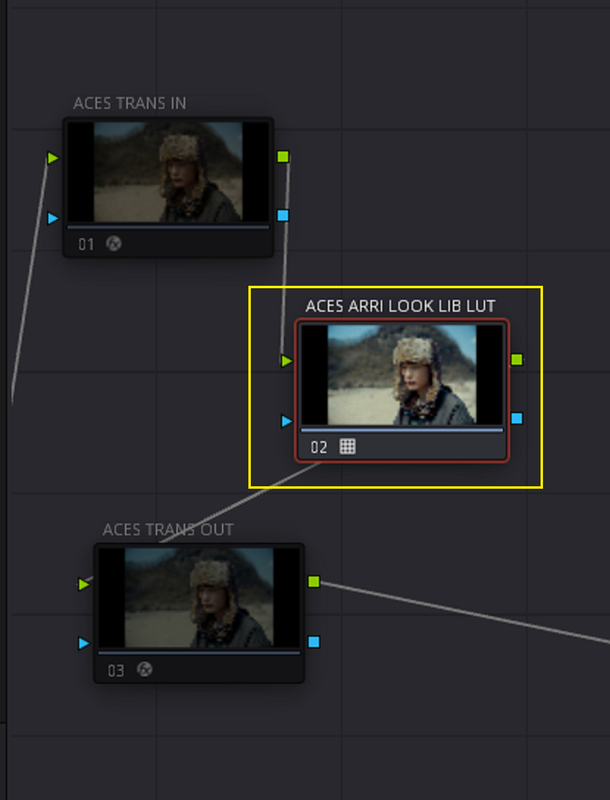Image resolution: width=610 pixels, height=800 pixels.
Task: Click node 02 blue key output square
Action: (517, 418)
